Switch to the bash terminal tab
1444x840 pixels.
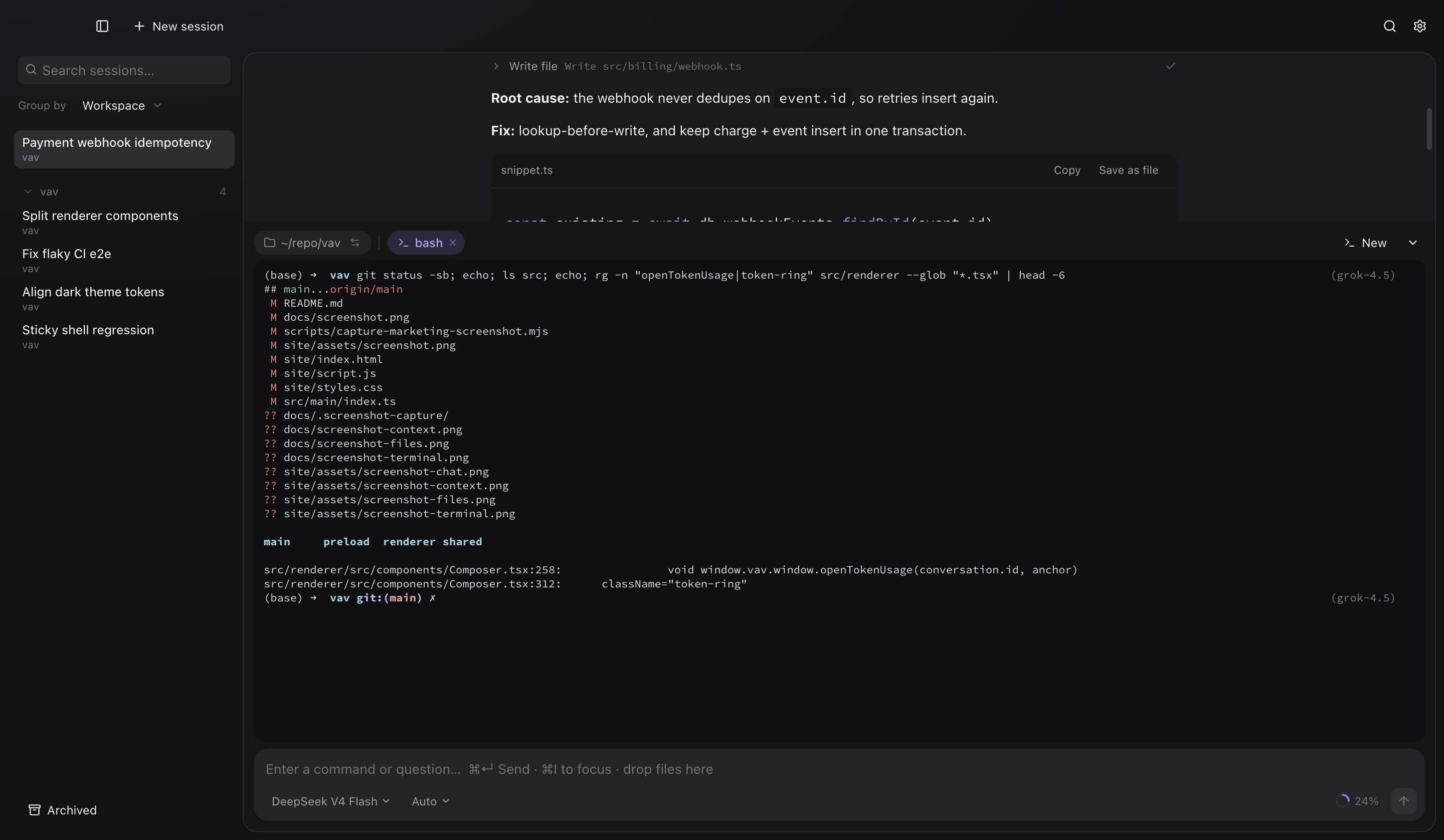pos(426,243)
